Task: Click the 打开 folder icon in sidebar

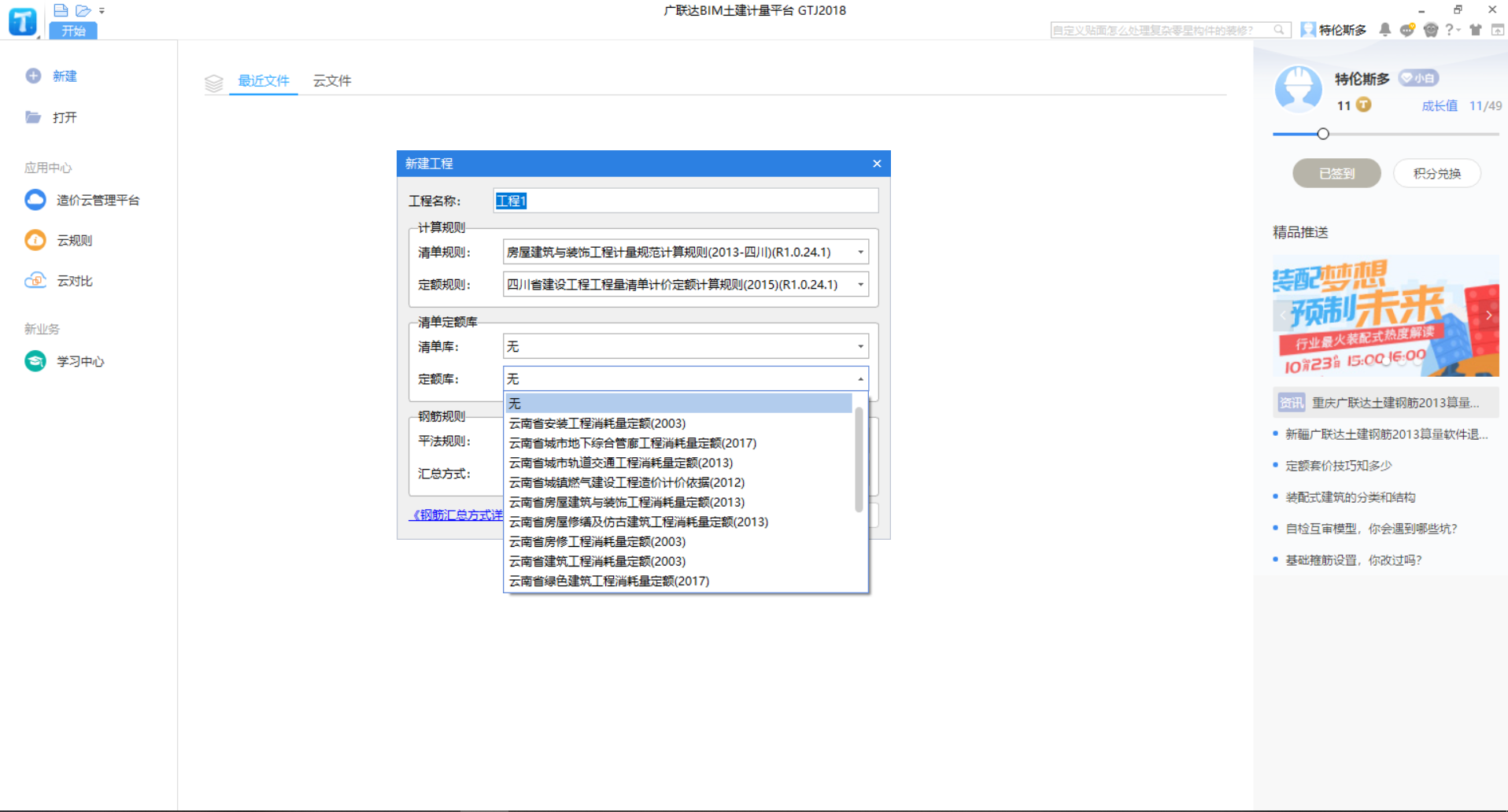Action: pyautogui.click(x=33, y=116)
